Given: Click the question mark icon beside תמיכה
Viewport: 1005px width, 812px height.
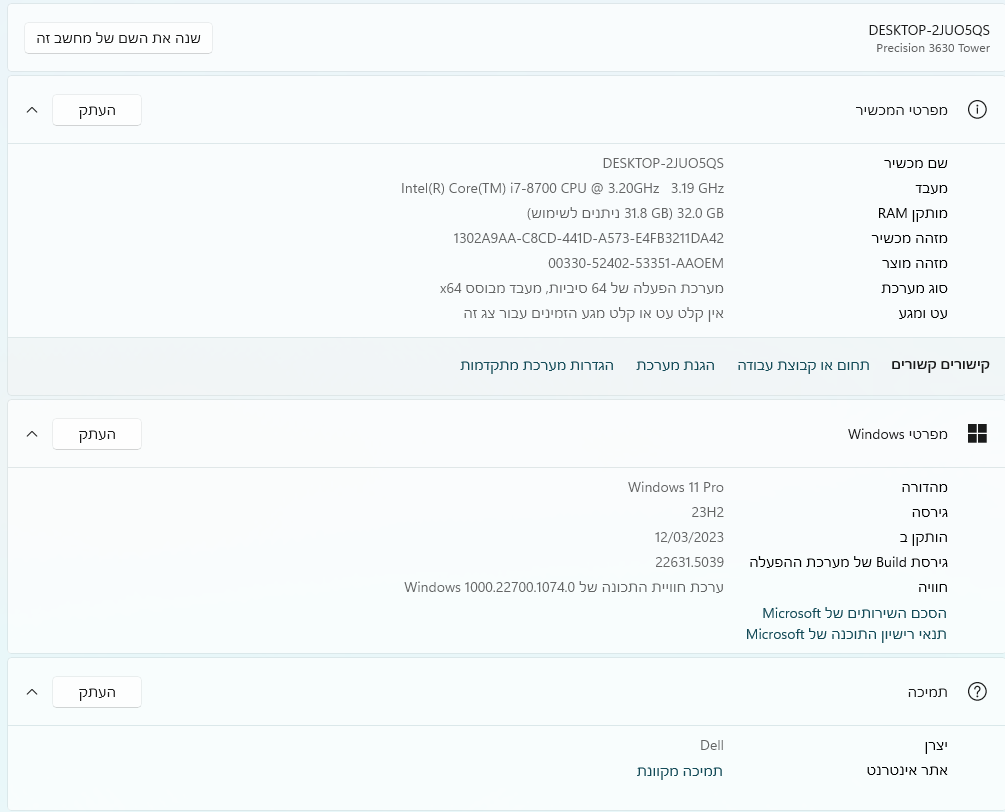Looking at the screenshot, I should click(x=977, y=692).
